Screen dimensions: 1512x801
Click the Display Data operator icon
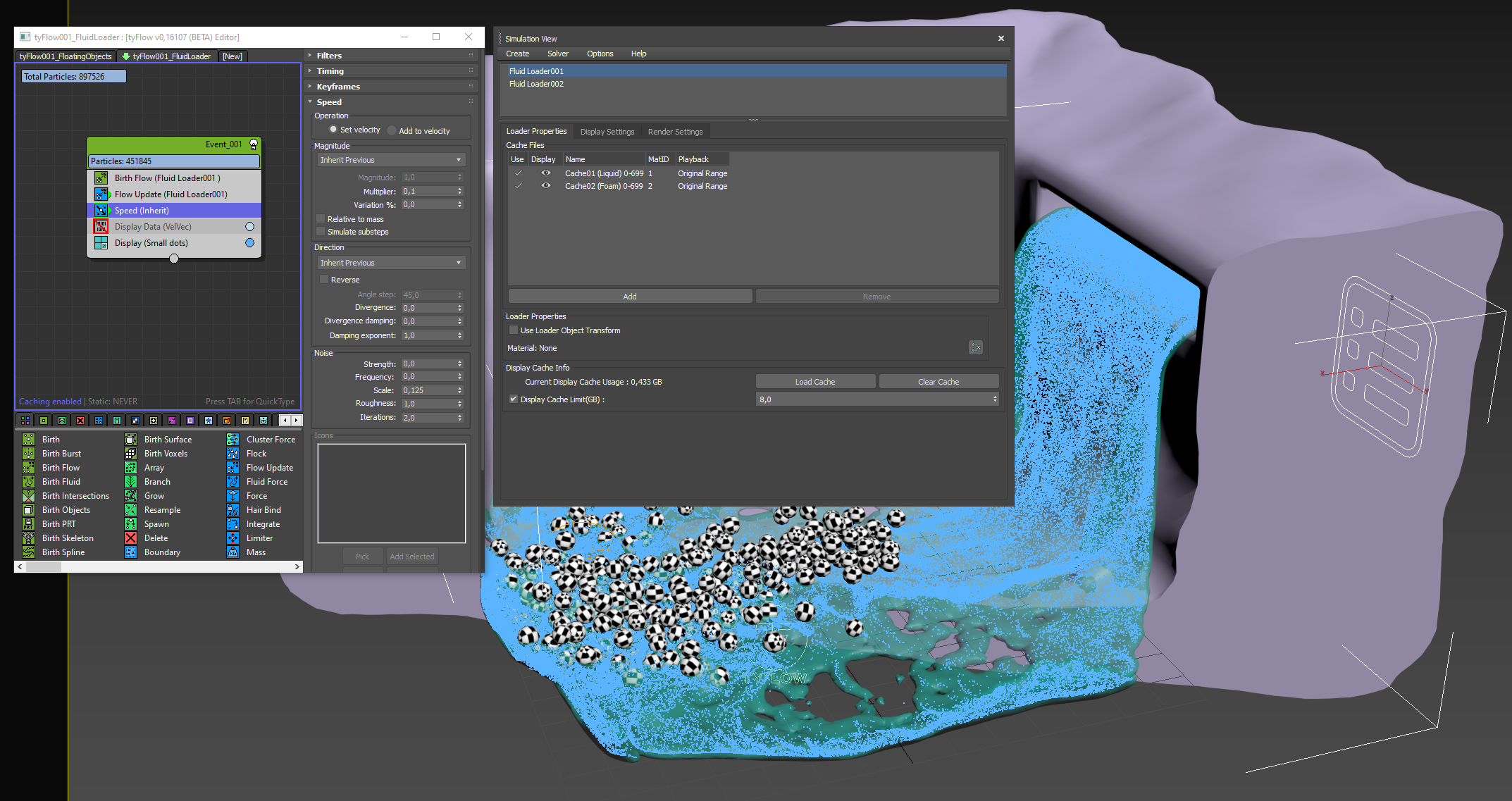101,227
